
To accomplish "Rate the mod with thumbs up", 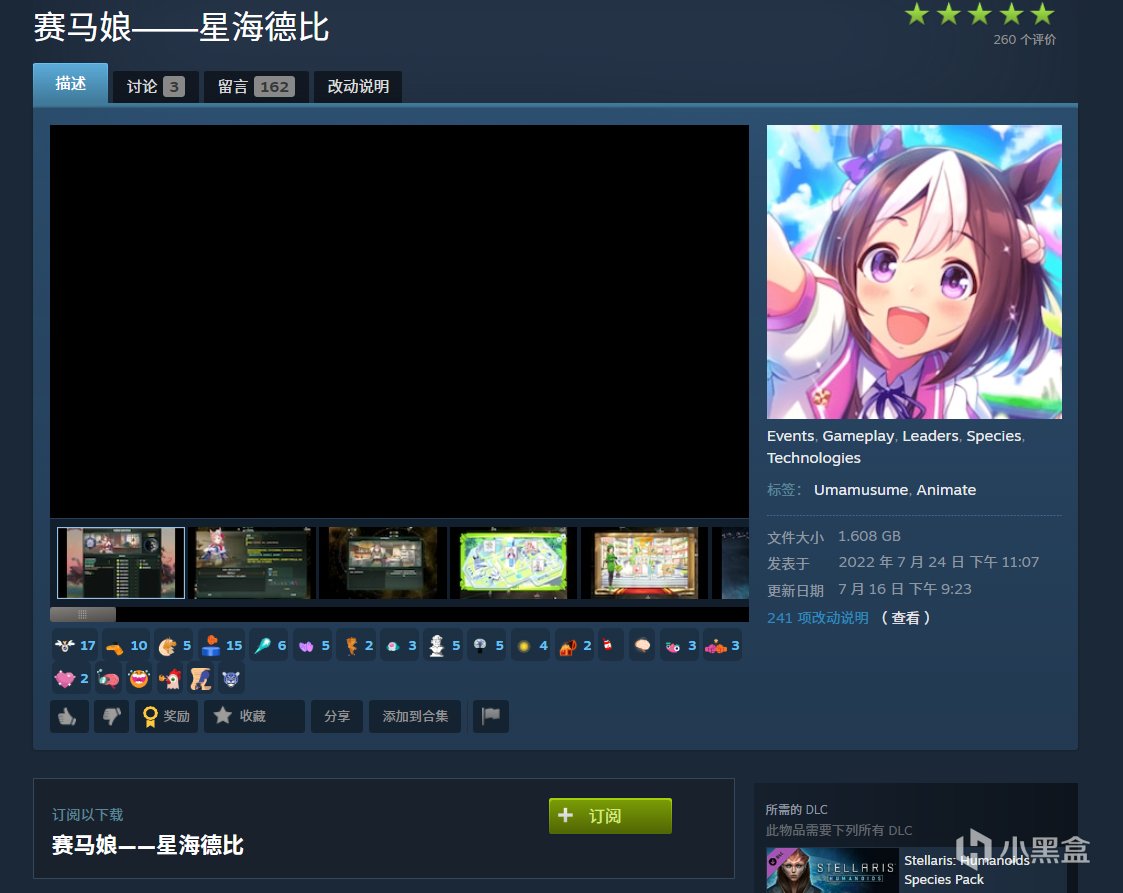I will (69, 716).
